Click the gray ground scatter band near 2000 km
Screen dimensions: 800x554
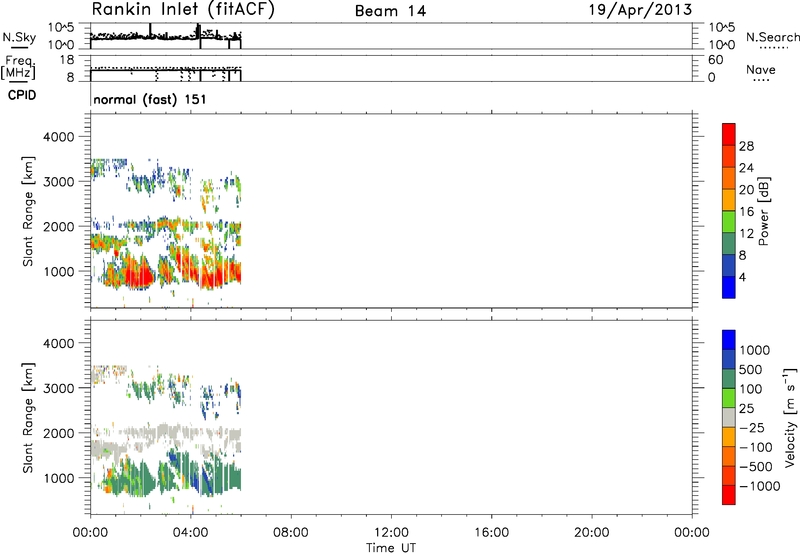[x=163, y=431]
